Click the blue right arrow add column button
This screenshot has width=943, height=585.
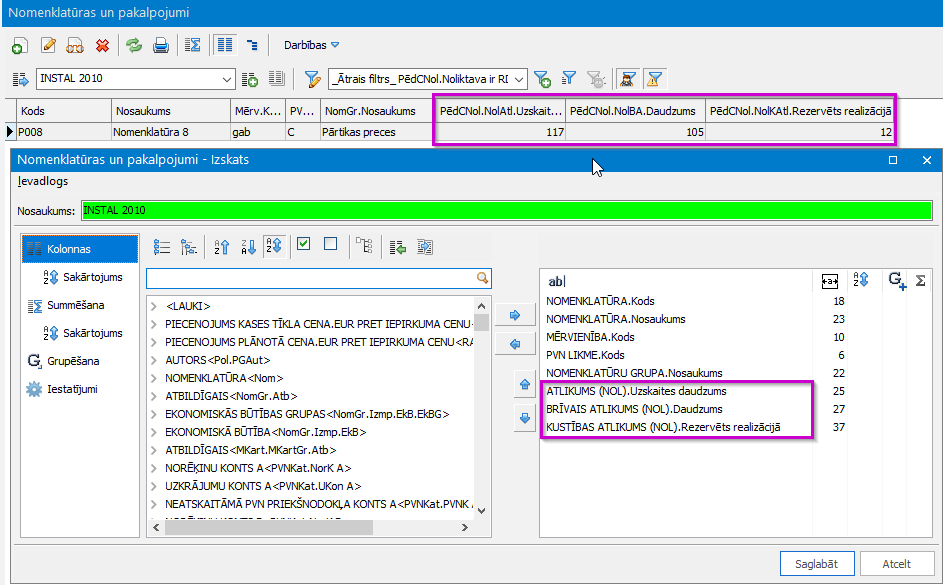pyautogui.click(x=515, y=315)
